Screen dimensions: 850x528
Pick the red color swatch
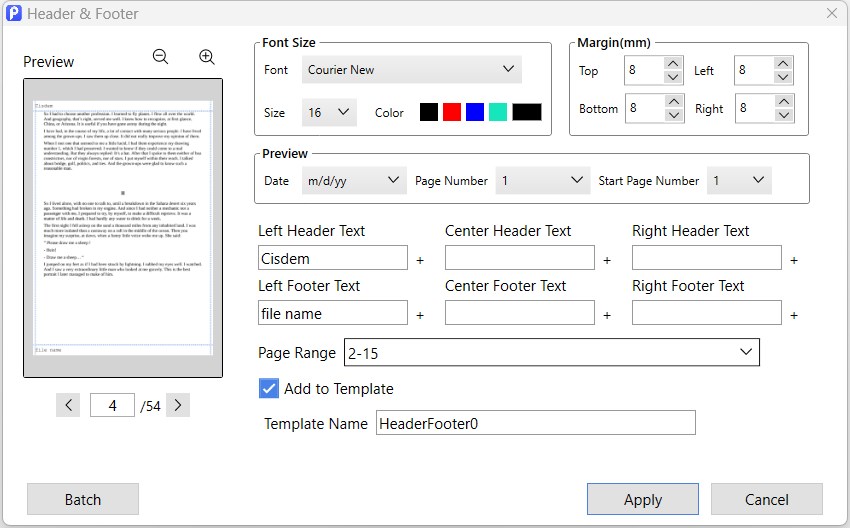[x=452, y=112]
